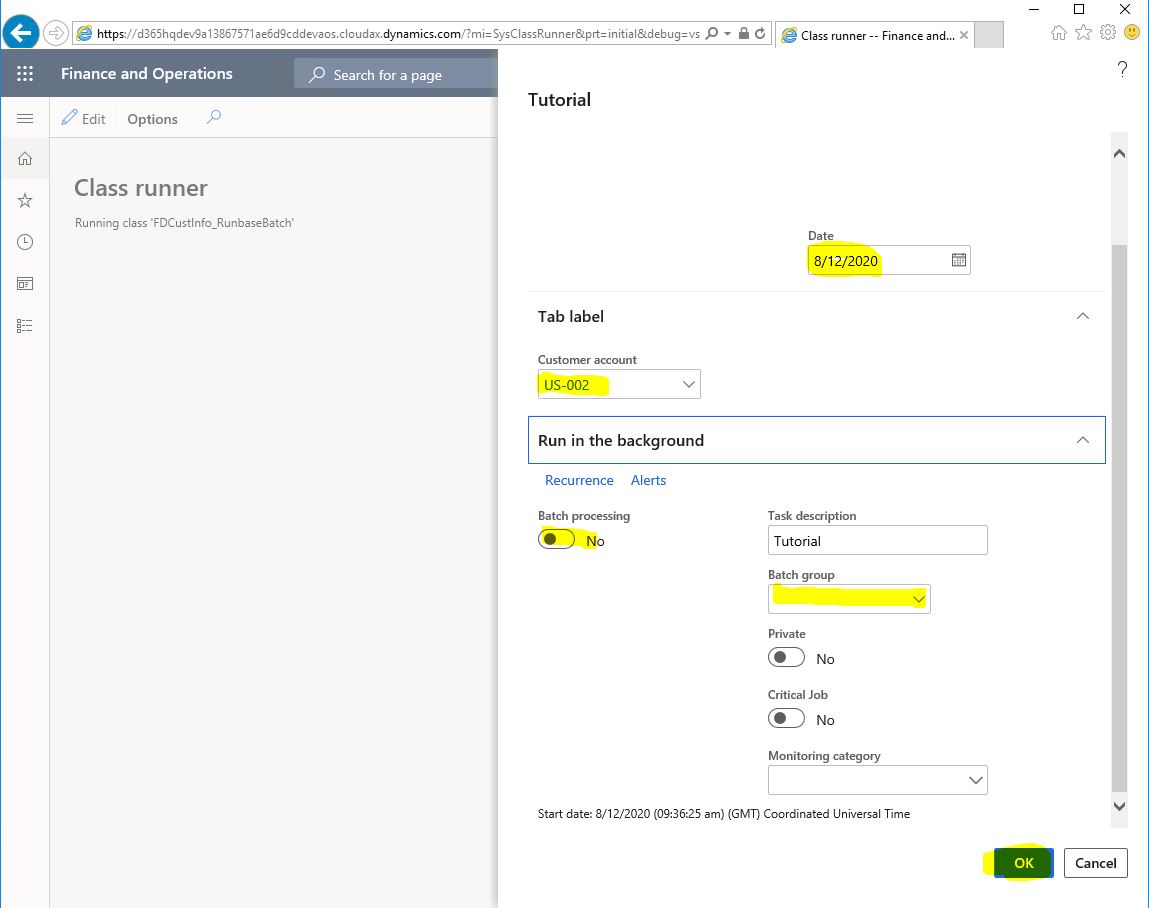Click the dialog scrollbar up arrow
1149x908 pixels.
tap(1119, 153)
